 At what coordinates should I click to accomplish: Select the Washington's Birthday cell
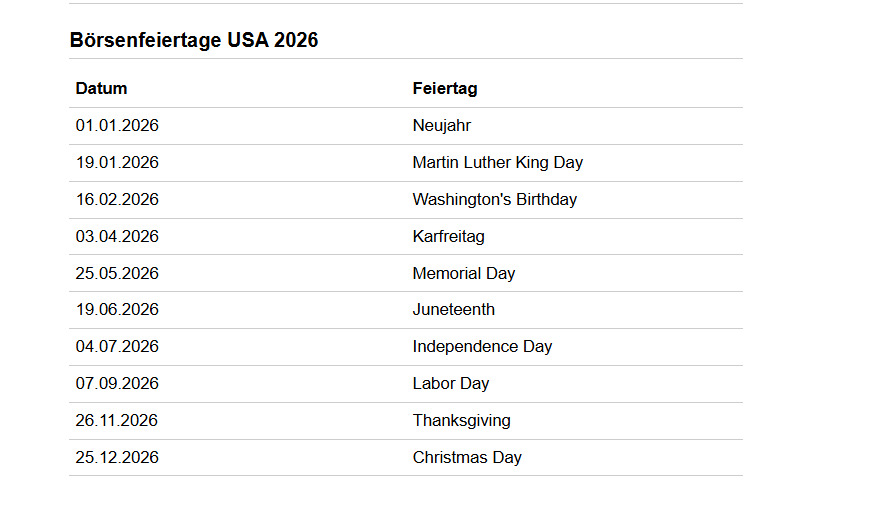pyautogui.click(x=495, y=200)
